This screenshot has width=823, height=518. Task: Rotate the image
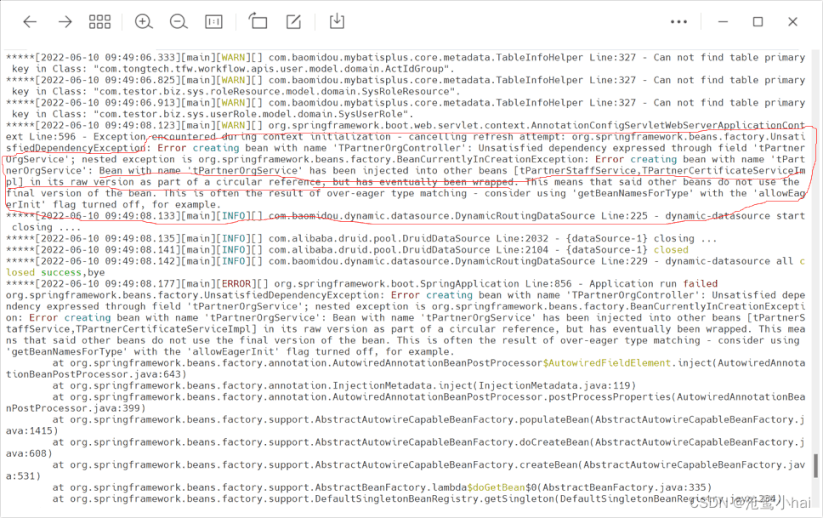coord(258,21)
